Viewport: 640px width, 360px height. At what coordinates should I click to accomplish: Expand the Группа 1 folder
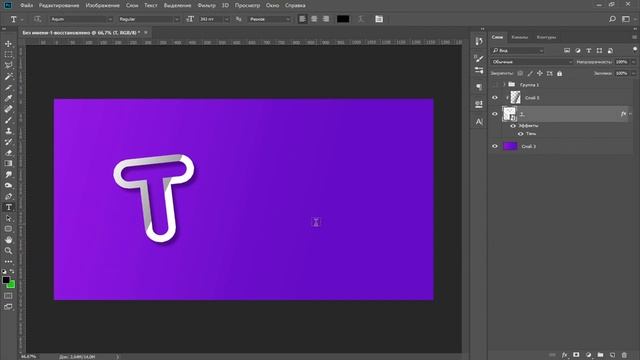504,85
